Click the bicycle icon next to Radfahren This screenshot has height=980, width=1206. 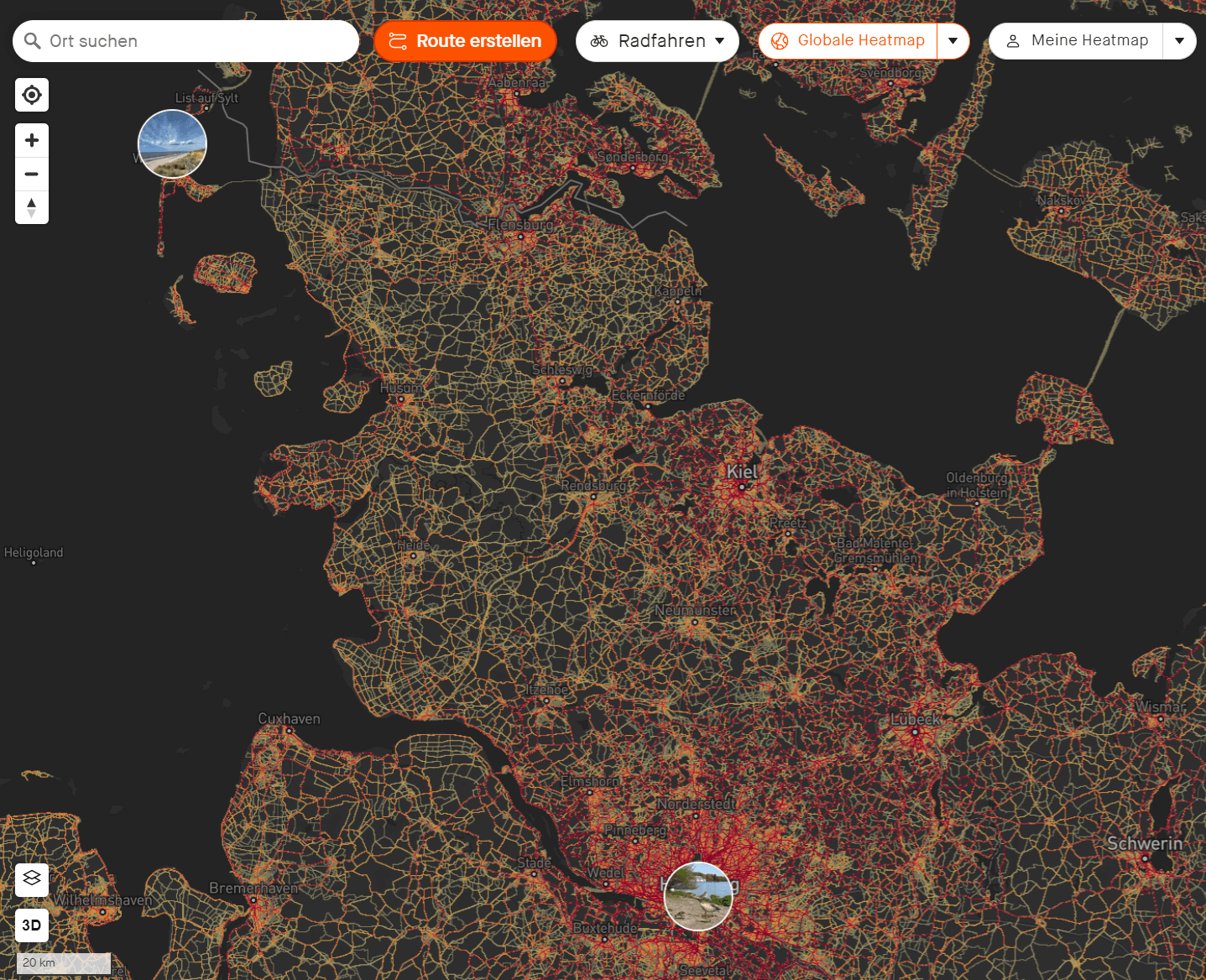pyautogui.click(x=599, y=40)
